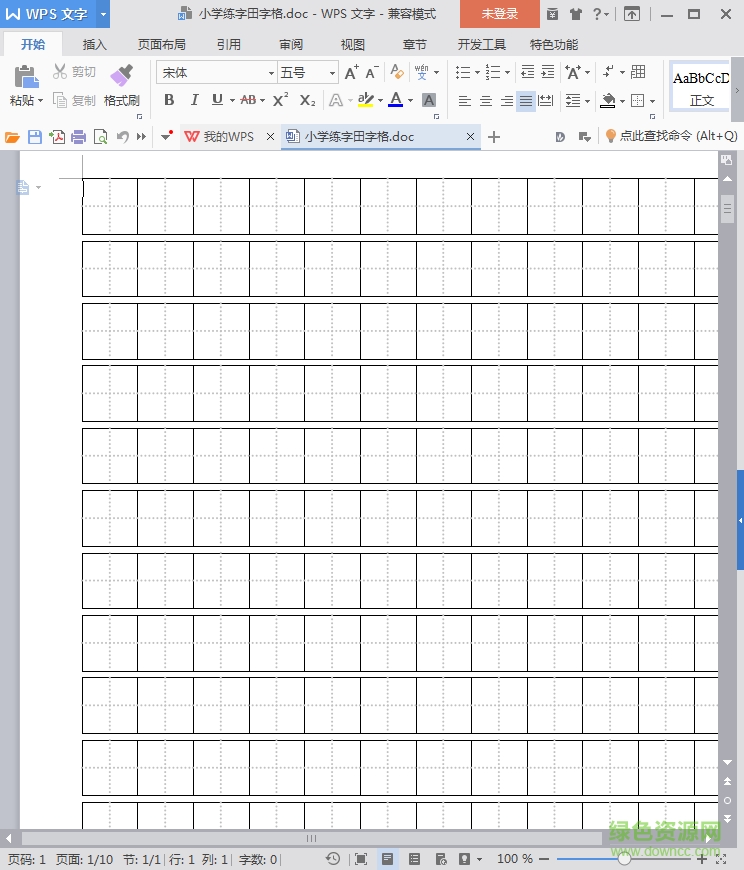Open the 页面布局 (Page Layout) tab

coord(162,45)
